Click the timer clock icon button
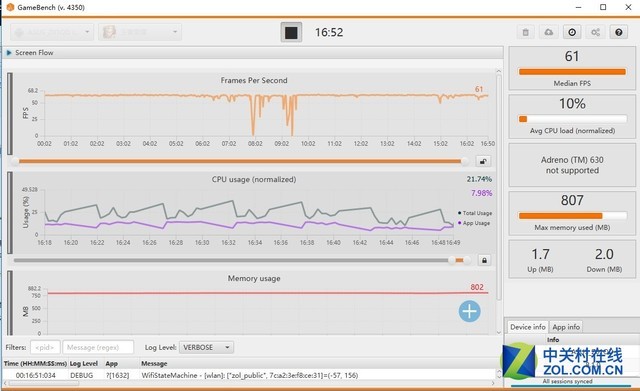Screen dimensions: 640x391 pos(572,32)
